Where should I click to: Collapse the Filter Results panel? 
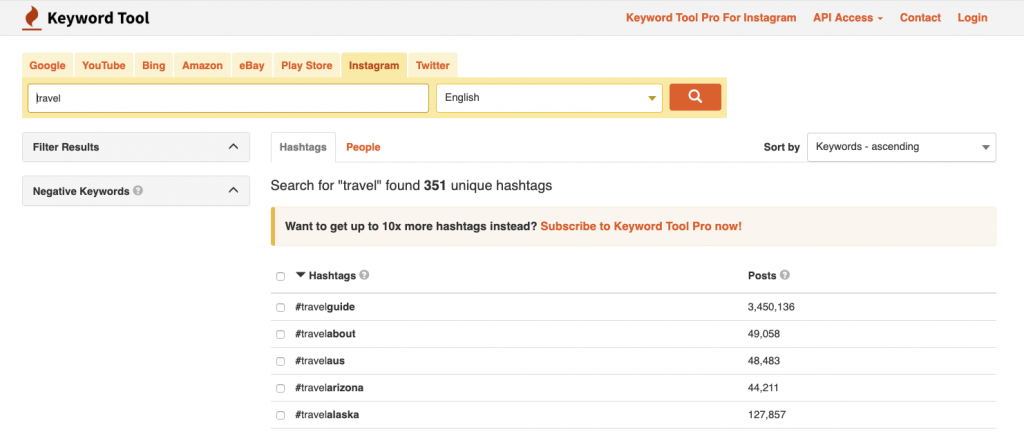[x=233, y=147]
